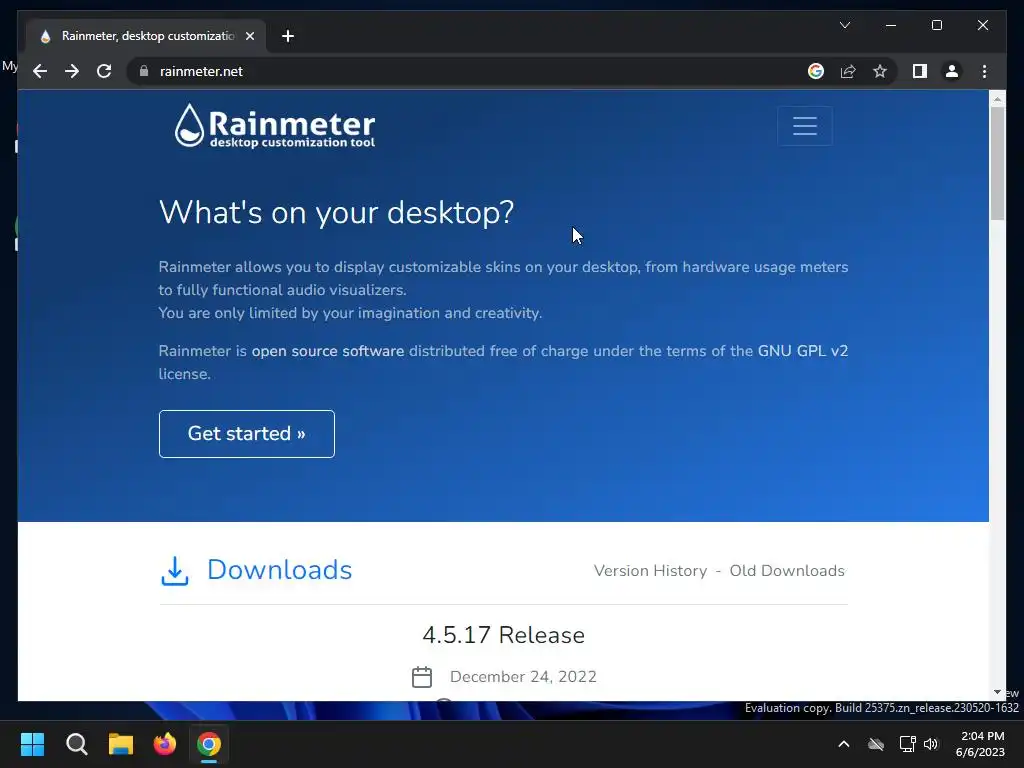Open the Chrome three-dot menu
Viewport: 1024px width, 768px height.
(x=984, y=71)
